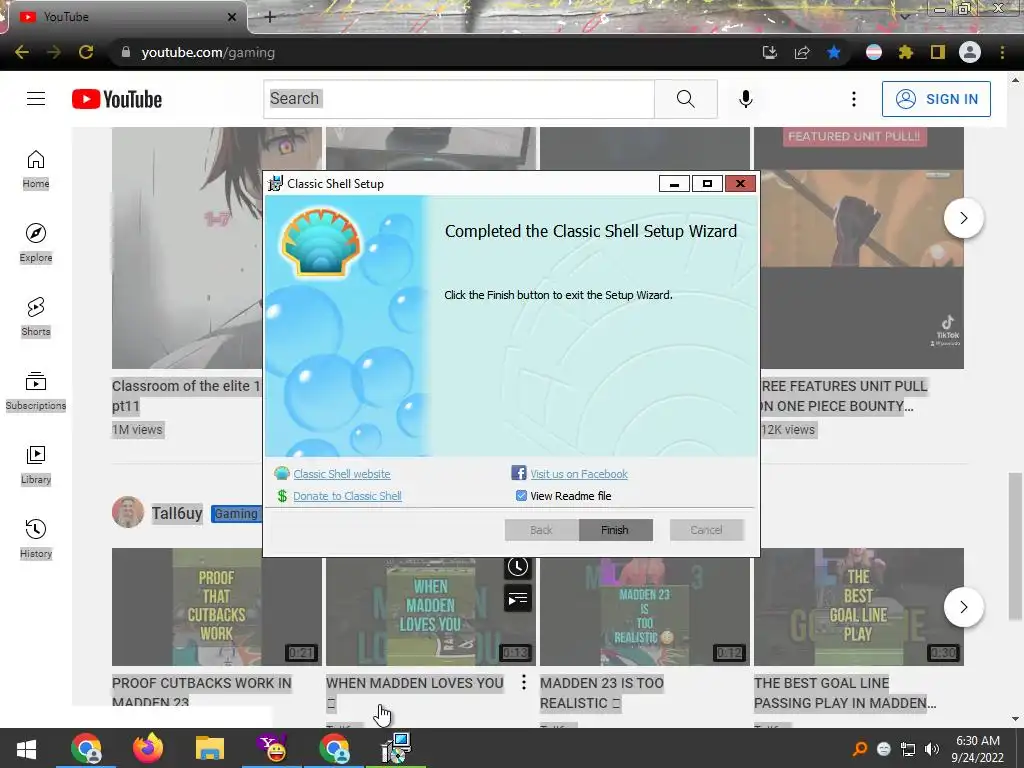Click Finish in Classic Shell Setup
This screenshot has width=1024, height=768.
pyautogui.click(x=615, y=530)
